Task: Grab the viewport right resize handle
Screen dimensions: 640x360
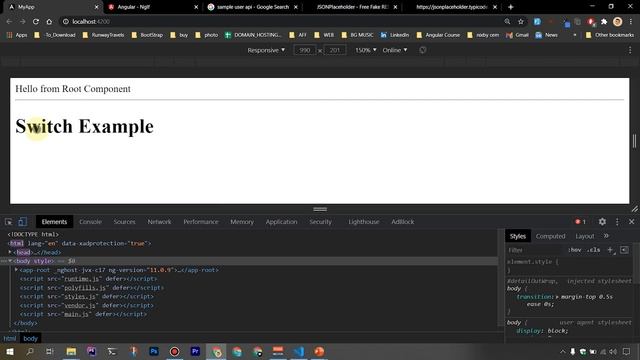Action: 634,141
